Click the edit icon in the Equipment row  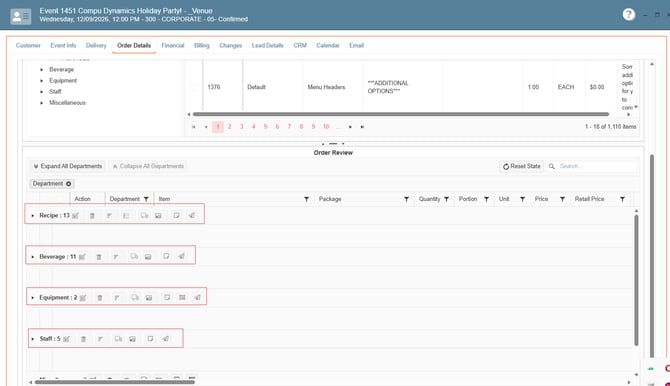[83, 298]
